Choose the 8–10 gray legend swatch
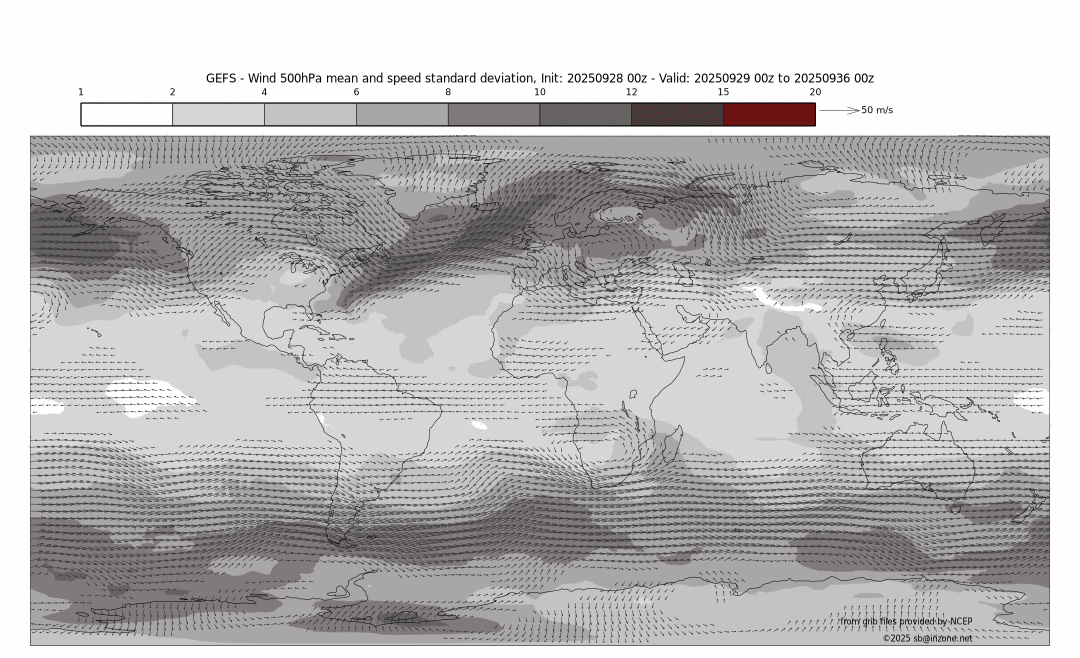 coord(493,114)
